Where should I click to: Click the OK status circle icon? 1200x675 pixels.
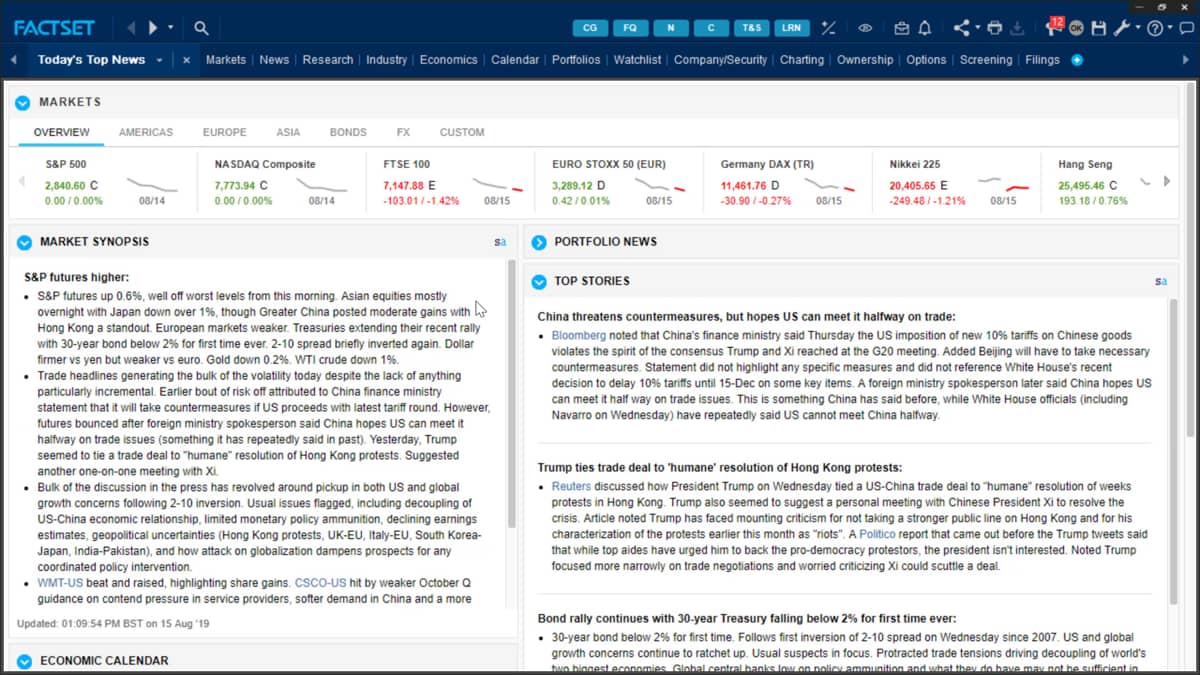coord(1076,28)
